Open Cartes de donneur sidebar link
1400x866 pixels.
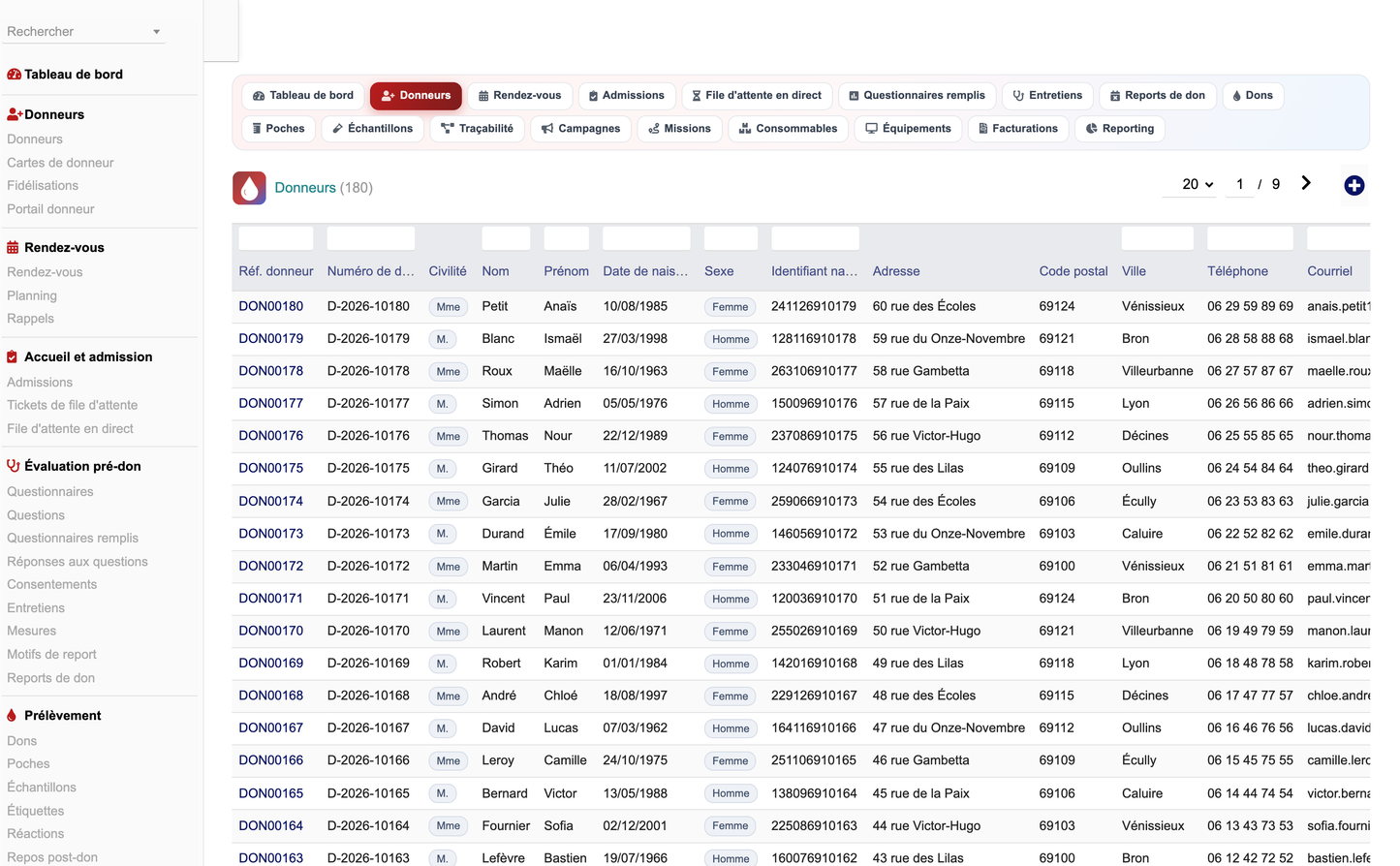click(x=60, y=163)
